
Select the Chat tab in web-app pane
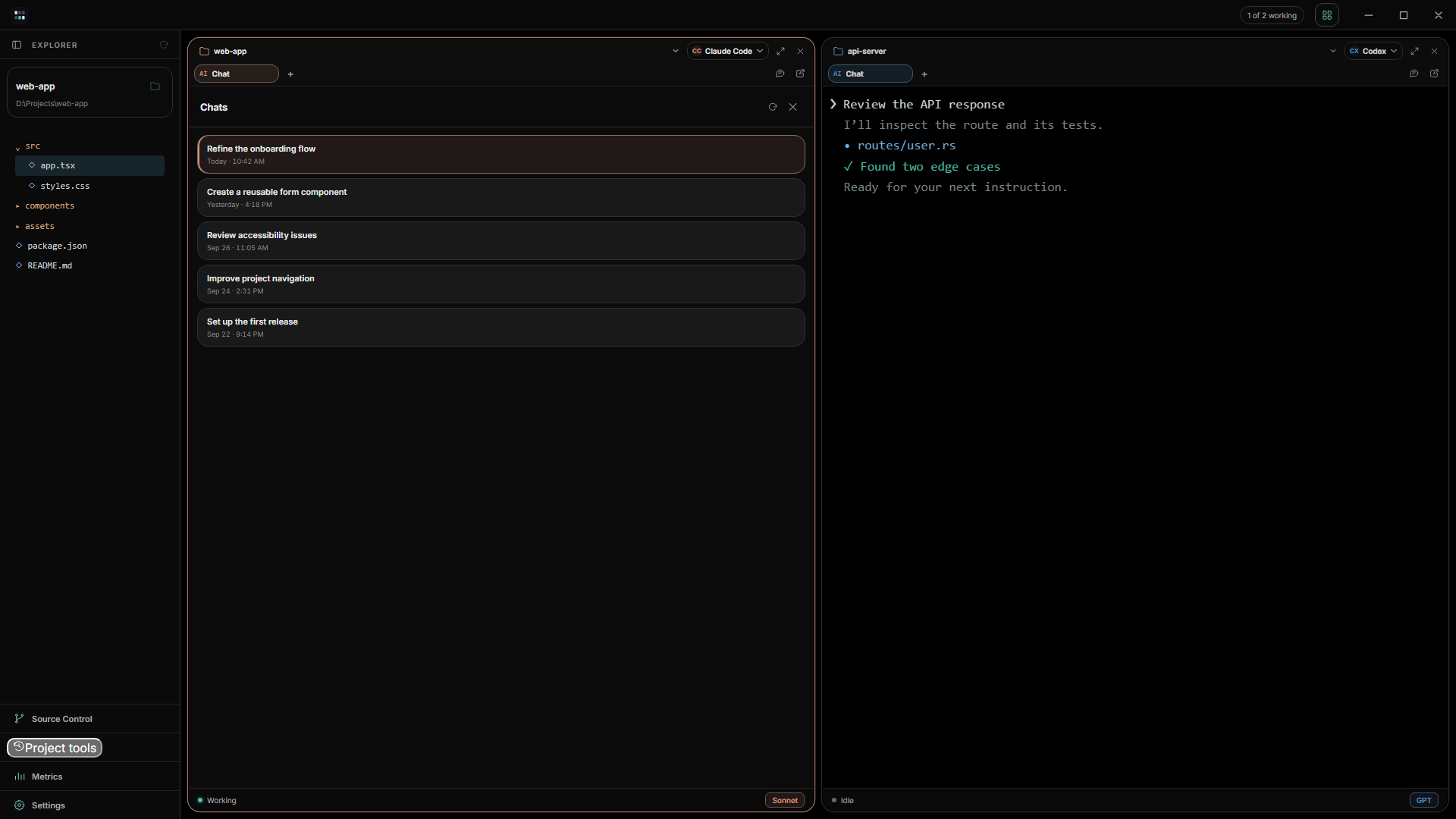tap(237, 74)
